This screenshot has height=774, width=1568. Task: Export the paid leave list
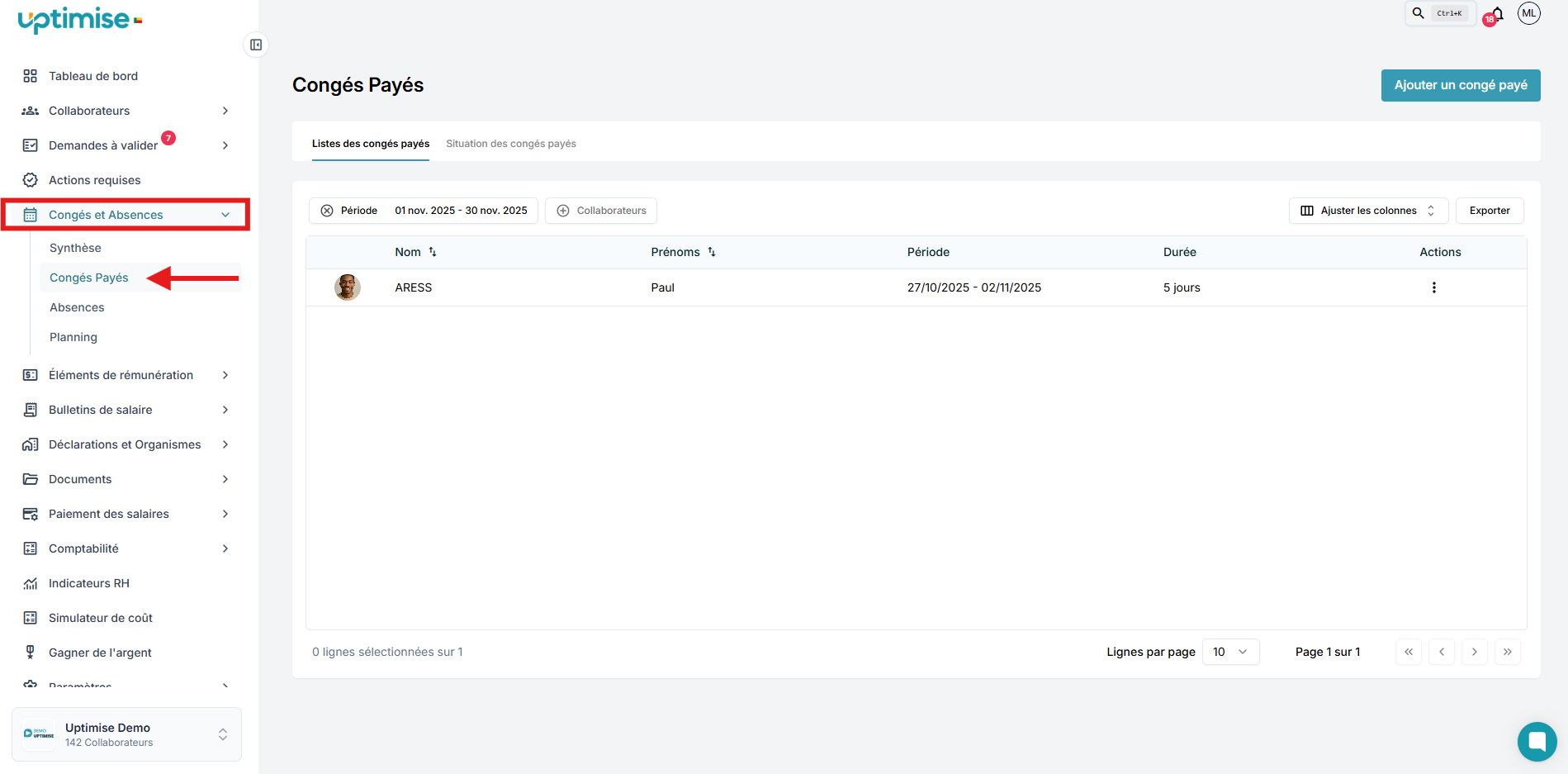coord(1489,211)
